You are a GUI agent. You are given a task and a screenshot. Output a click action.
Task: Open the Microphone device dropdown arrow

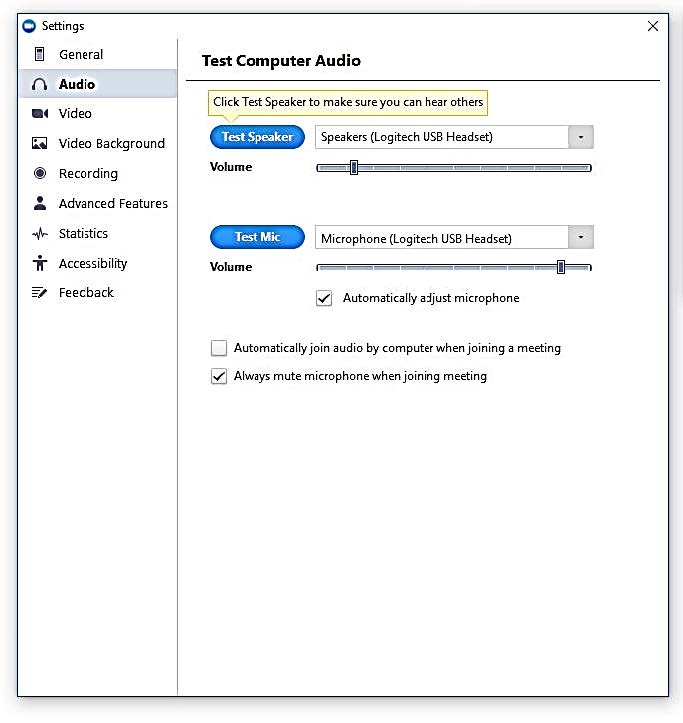[x=581, y=238]
